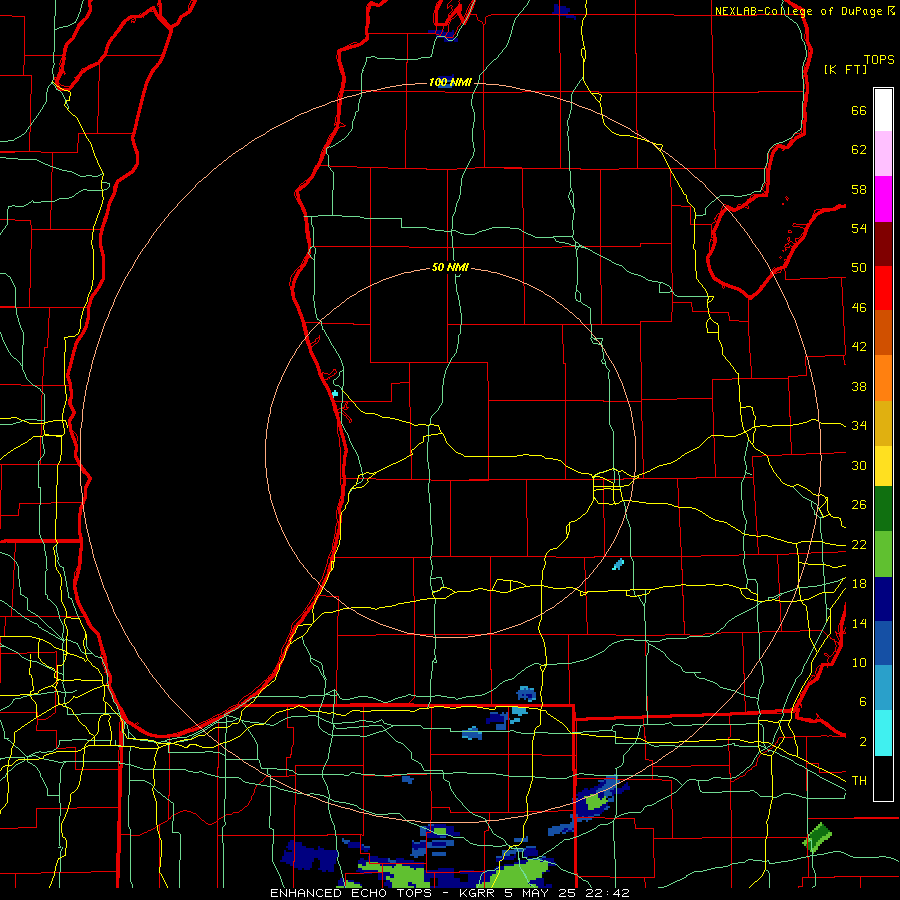Image resolution: width=900 pixels, height=900 pixels.
Task: Click legend value "18"
Action: point(859,584)
